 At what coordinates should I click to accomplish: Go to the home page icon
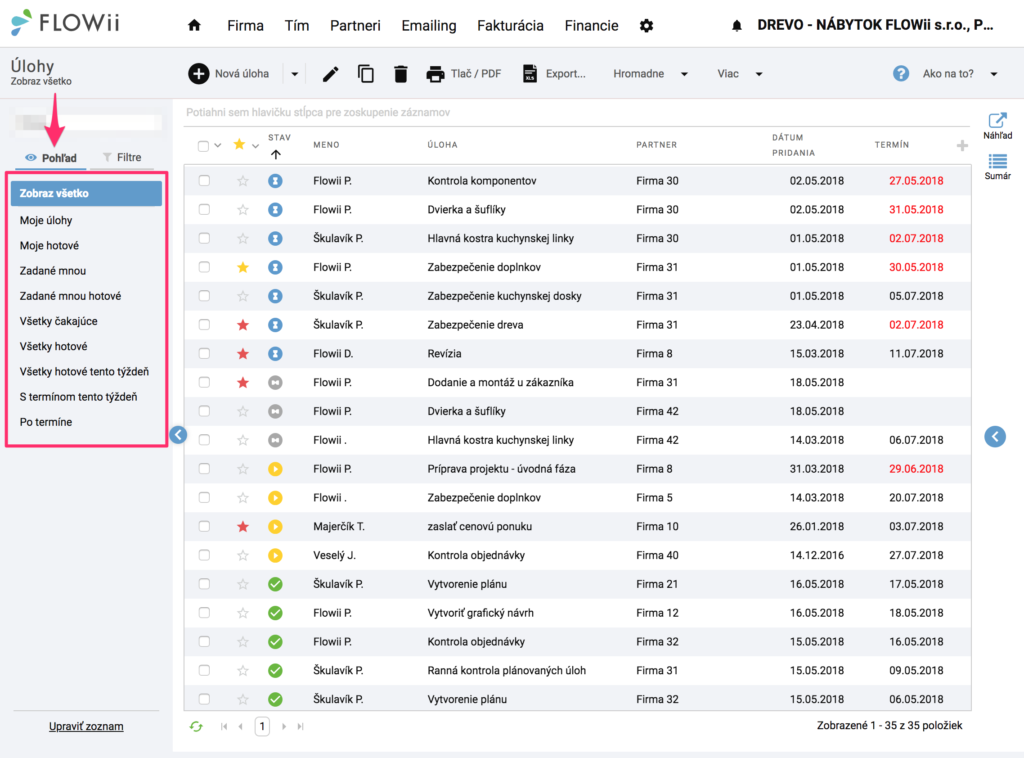pyautogui.click(x=194, y=25)
